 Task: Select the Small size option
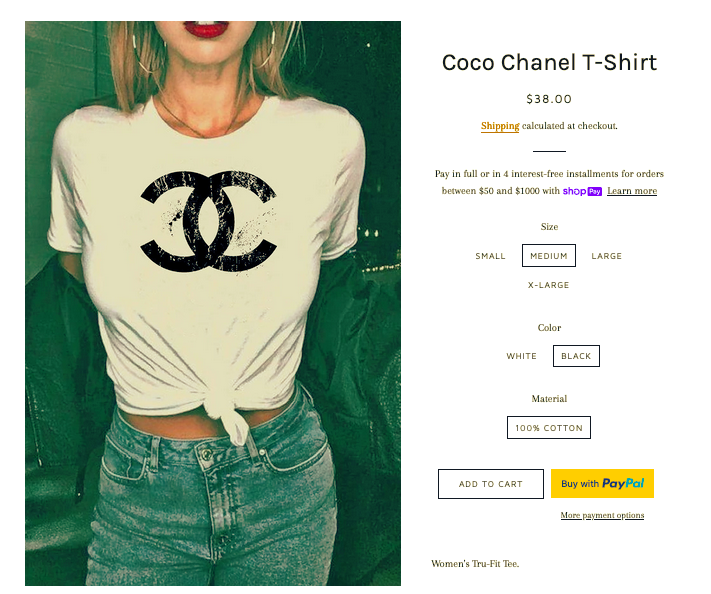point(490,256)
